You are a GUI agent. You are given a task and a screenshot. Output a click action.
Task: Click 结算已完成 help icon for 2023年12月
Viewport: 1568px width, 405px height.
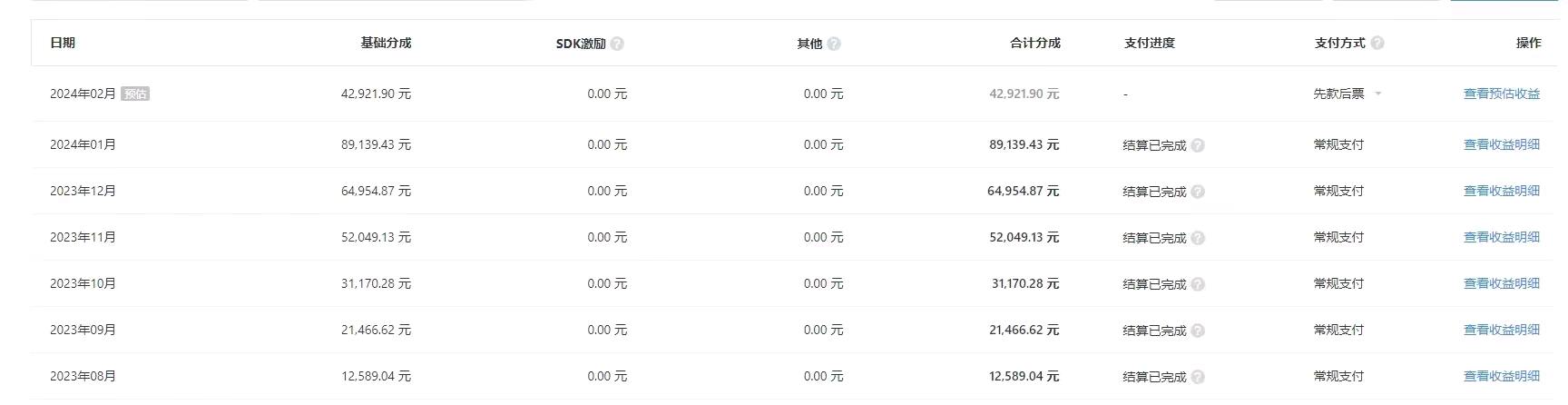point(1198,192)
